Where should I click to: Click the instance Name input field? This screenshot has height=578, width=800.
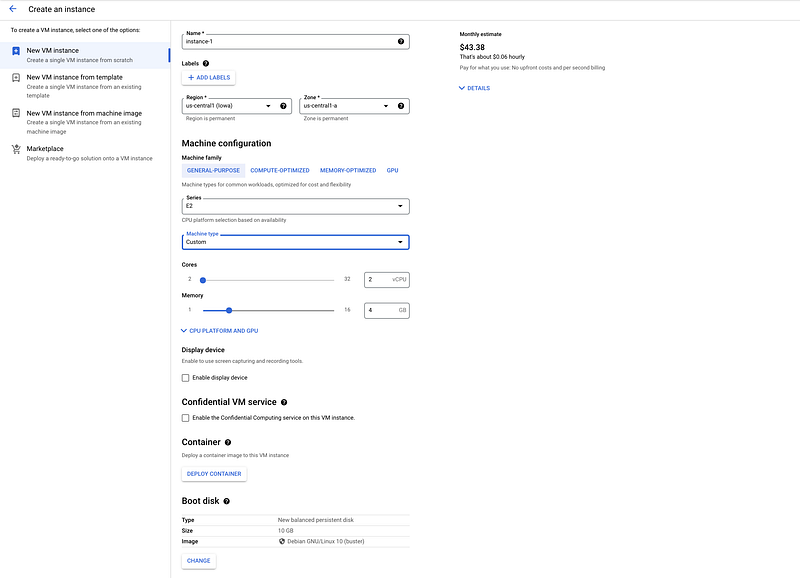[x=295, y=41]
